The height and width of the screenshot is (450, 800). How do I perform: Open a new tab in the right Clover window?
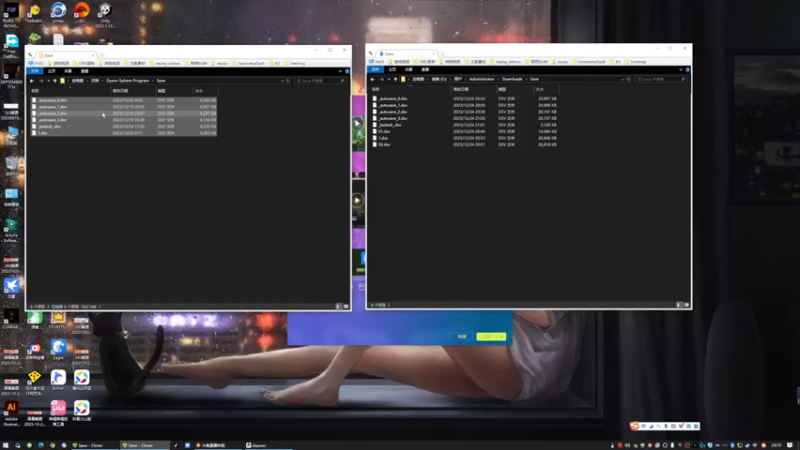tap(442, 54)
